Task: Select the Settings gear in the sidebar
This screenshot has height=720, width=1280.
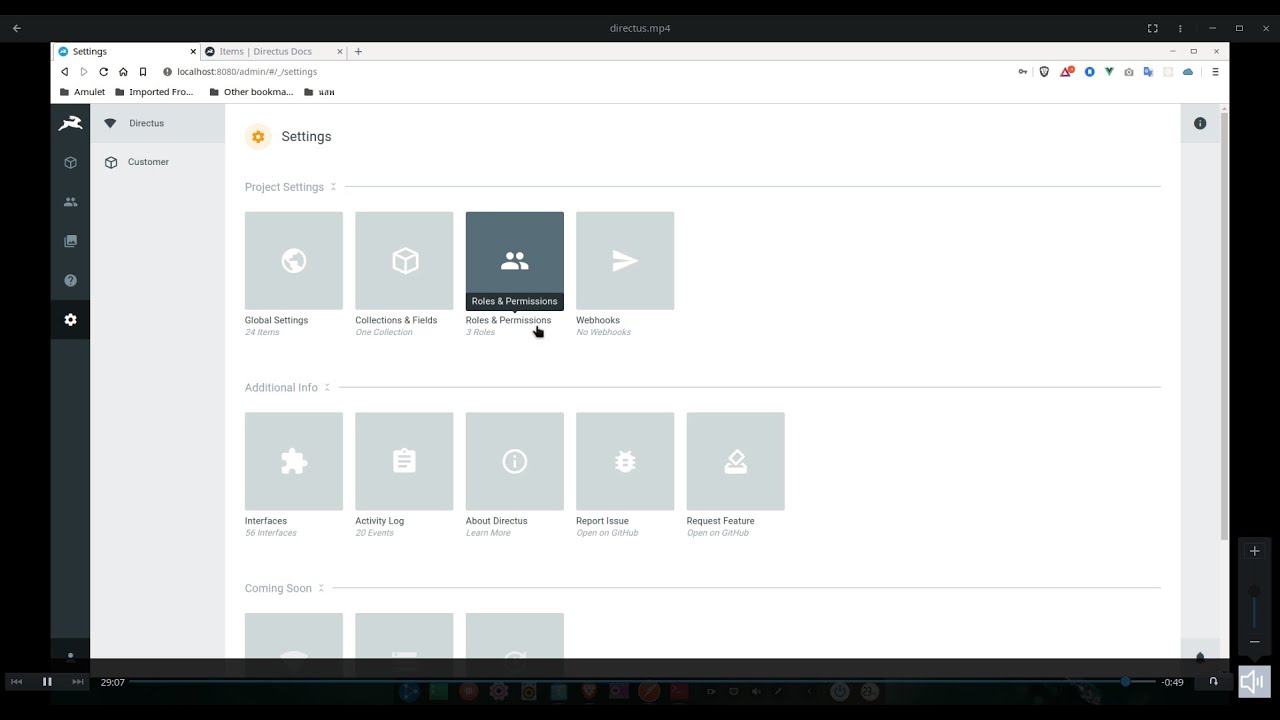Action: (70, 320)
